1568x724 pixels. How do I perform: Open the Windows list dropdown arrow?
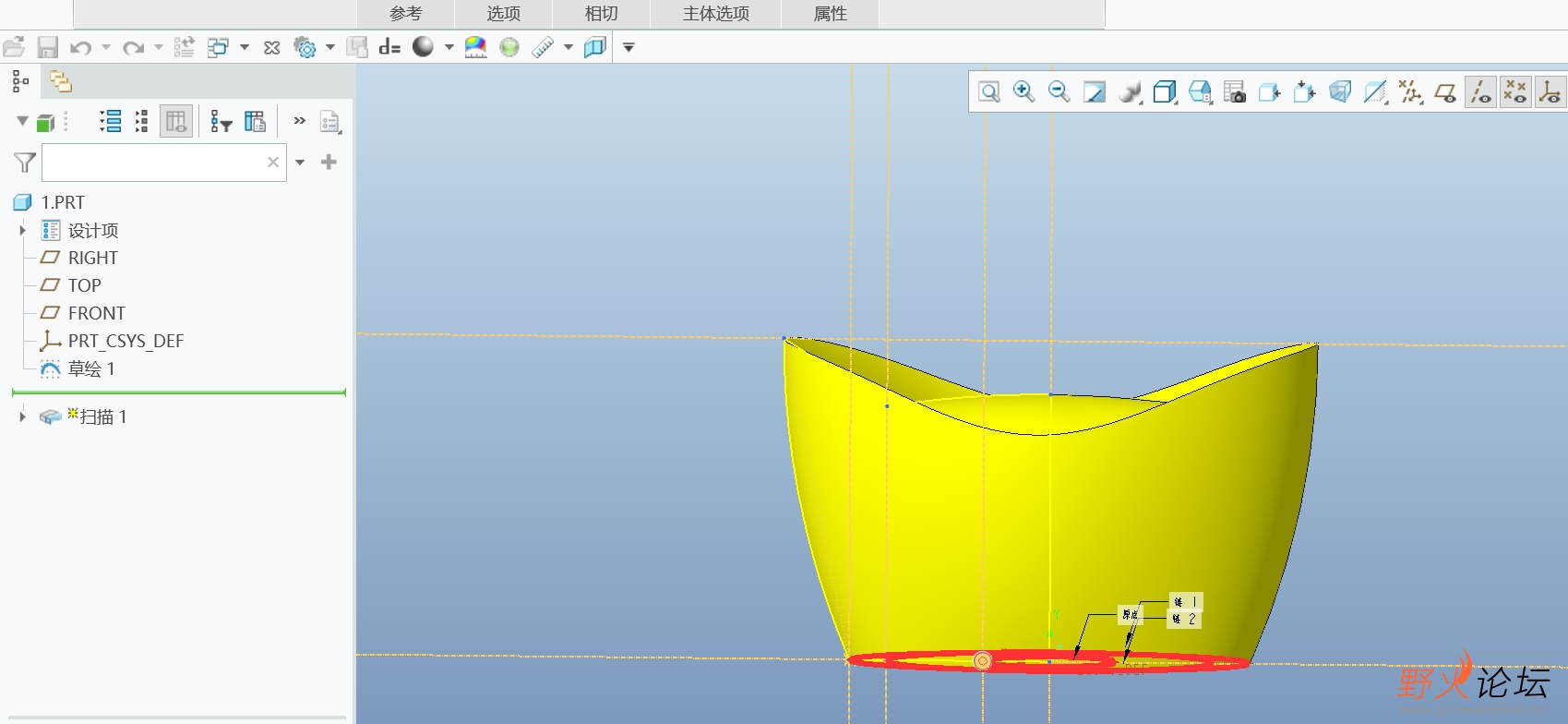(x=245, y=47)
